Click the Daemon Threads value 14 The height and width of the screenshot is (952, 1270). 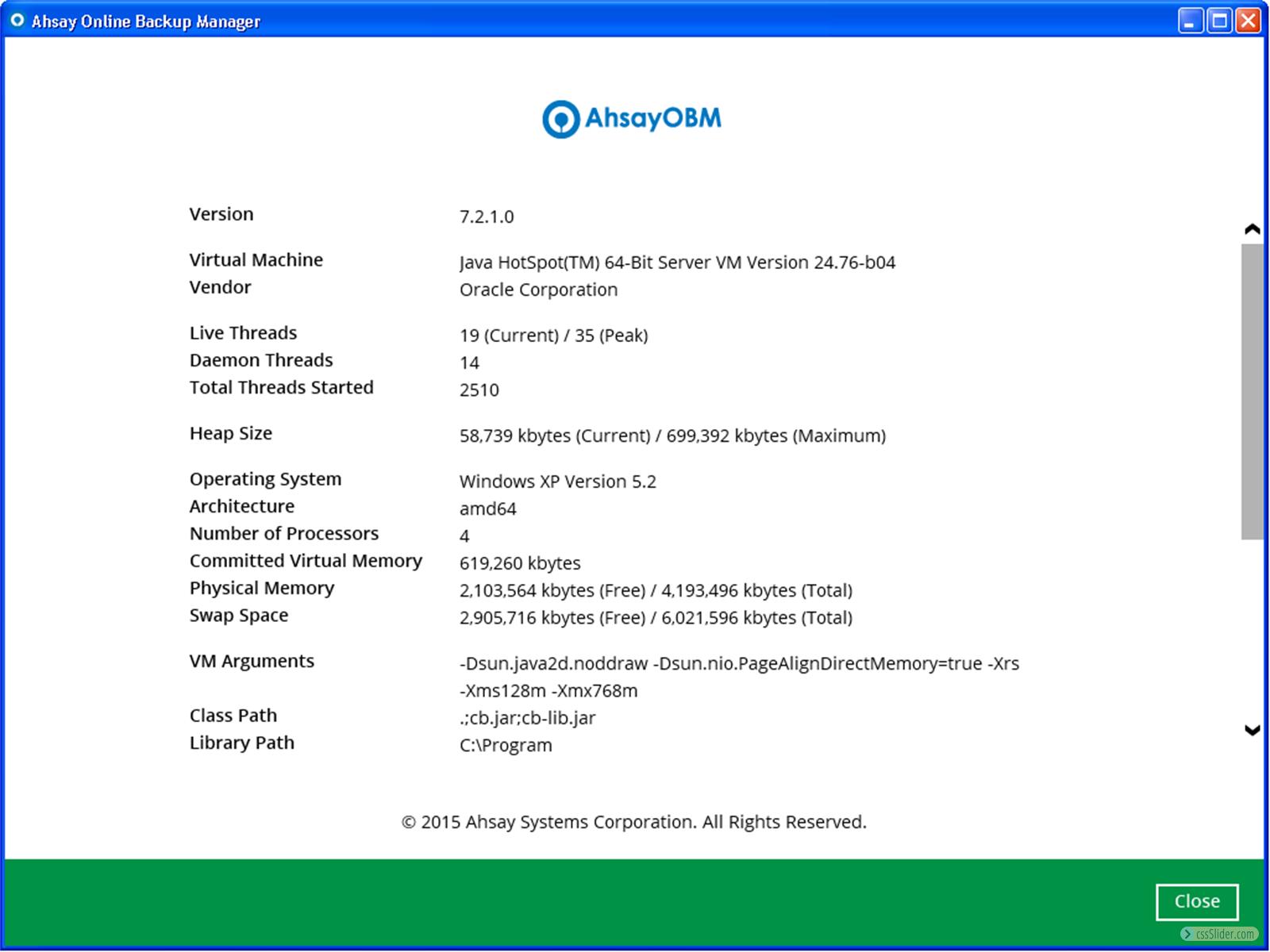click(469, 363)
